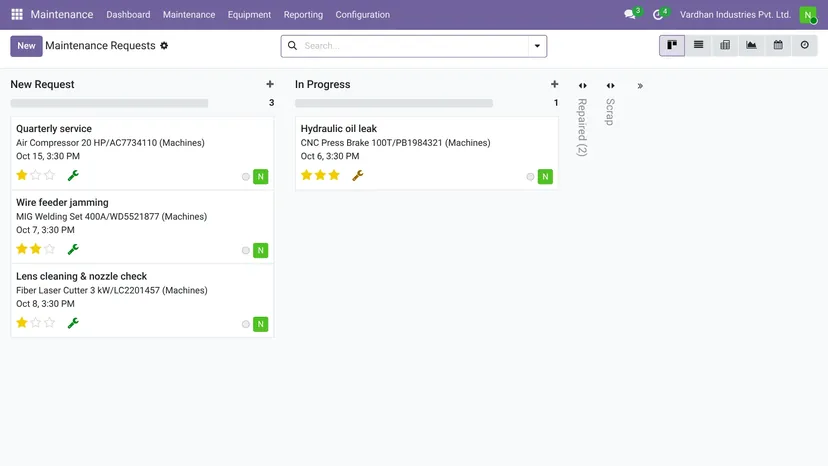Click wrench icon on Wire feeder jamming card
This screenshot has width=828, height=466.
pyautogui.click(x=73, y=249)
